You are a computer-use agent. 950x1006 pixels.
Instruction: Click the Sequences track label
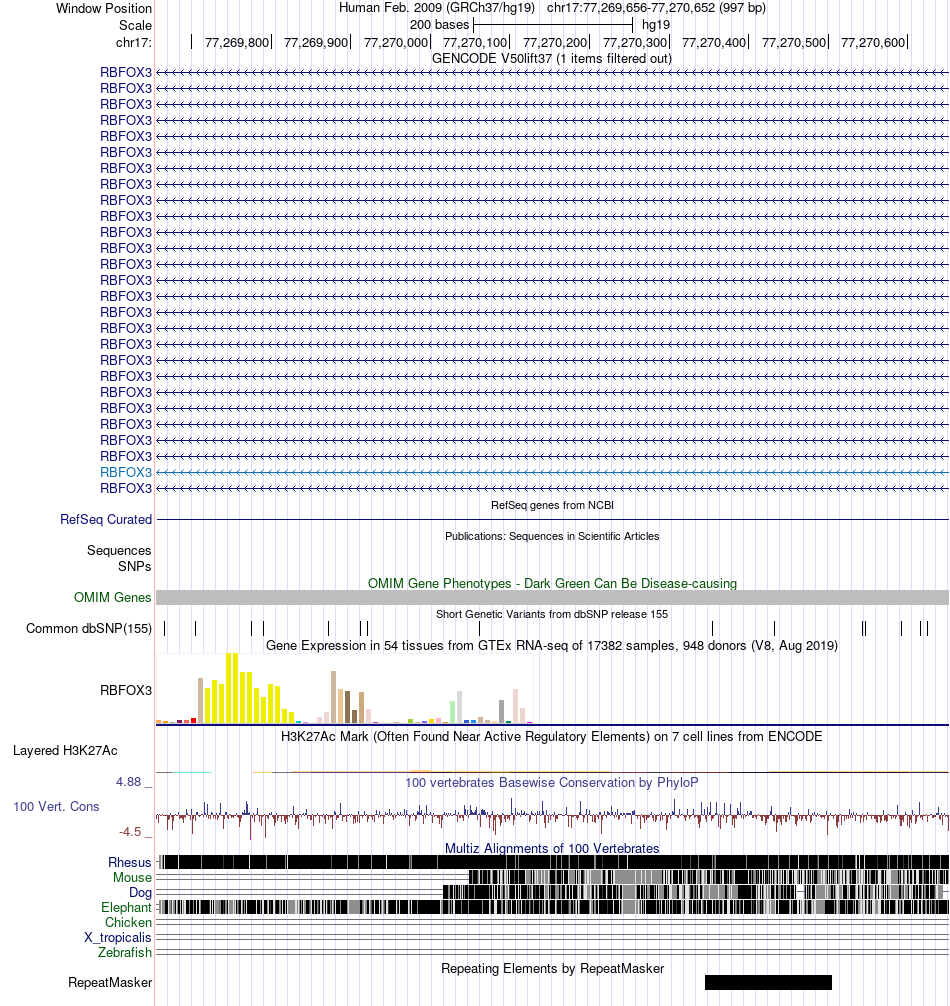coord(119,550)
